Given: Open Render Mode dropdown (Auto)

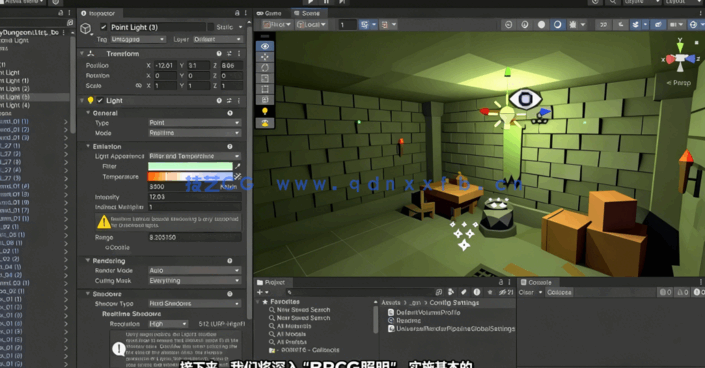Looking at the screenshot, I should click(195, 270).
